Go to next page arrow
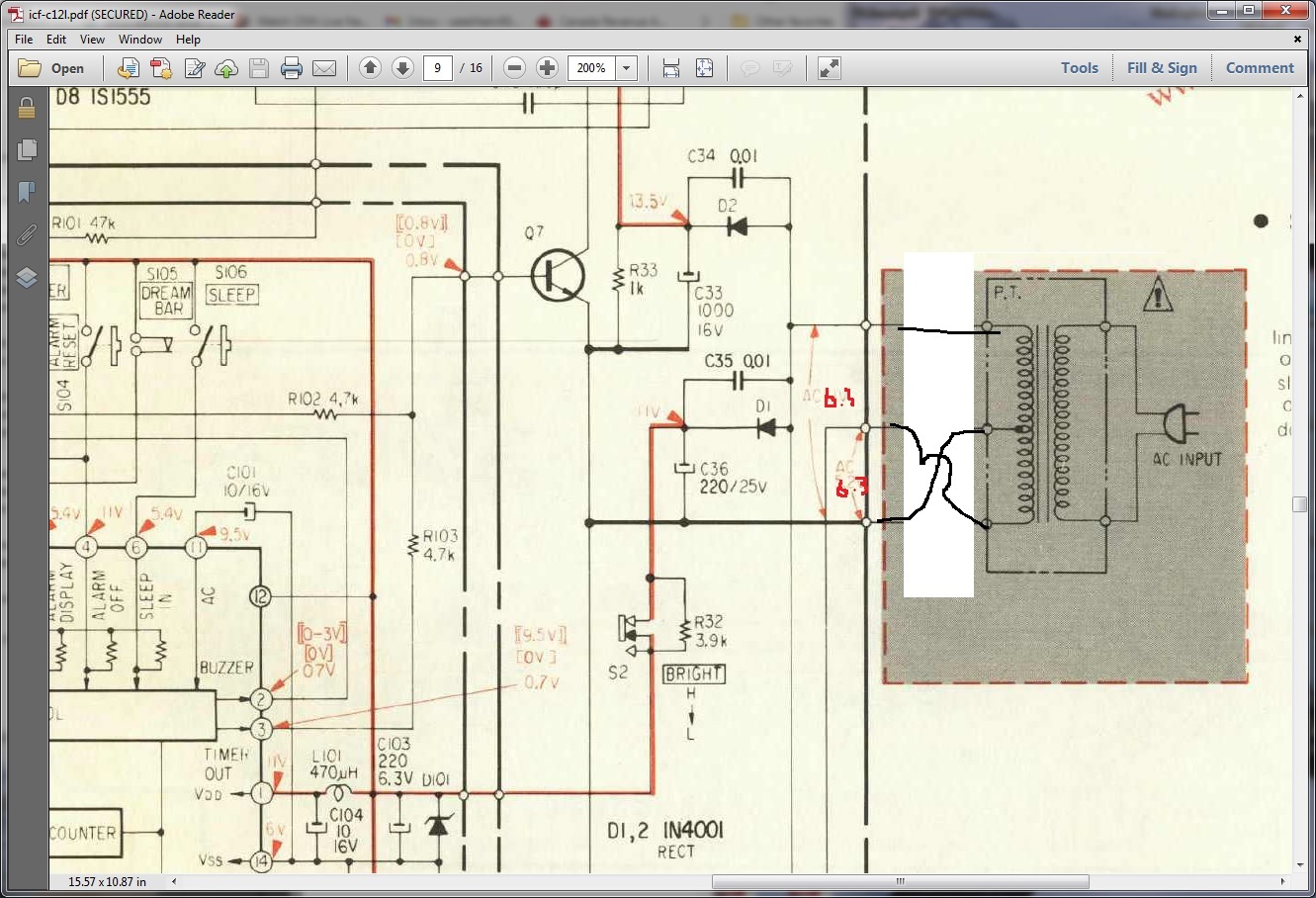This screenshot has width=1316, height=898. coord(402,68)
